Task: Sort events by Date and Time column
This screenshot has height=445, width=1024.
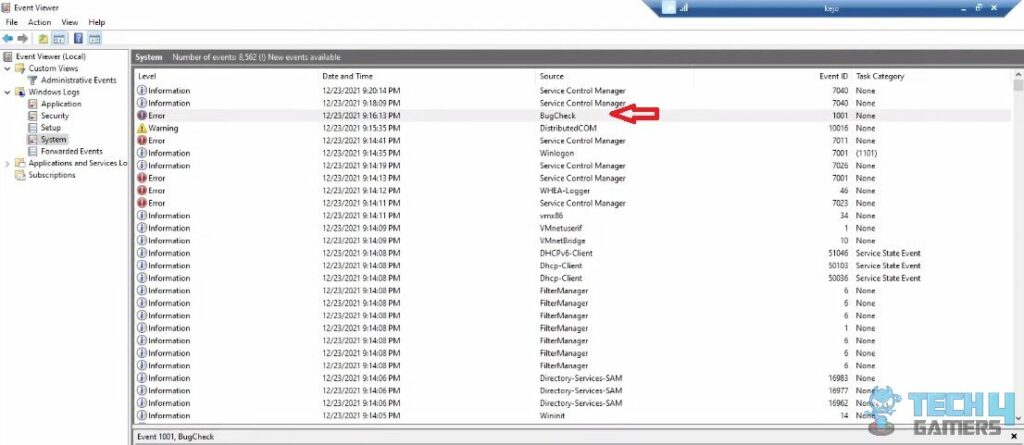Action: click(348, 76)
